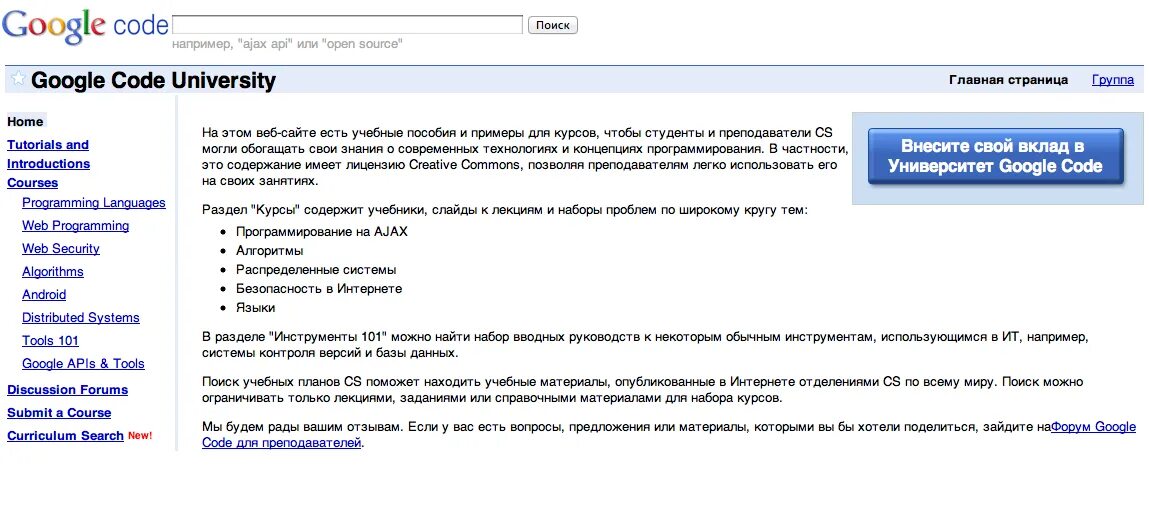Click the list item Распределенные системы
Screen dimensions: 1149x510
click(x=316, y=270)
